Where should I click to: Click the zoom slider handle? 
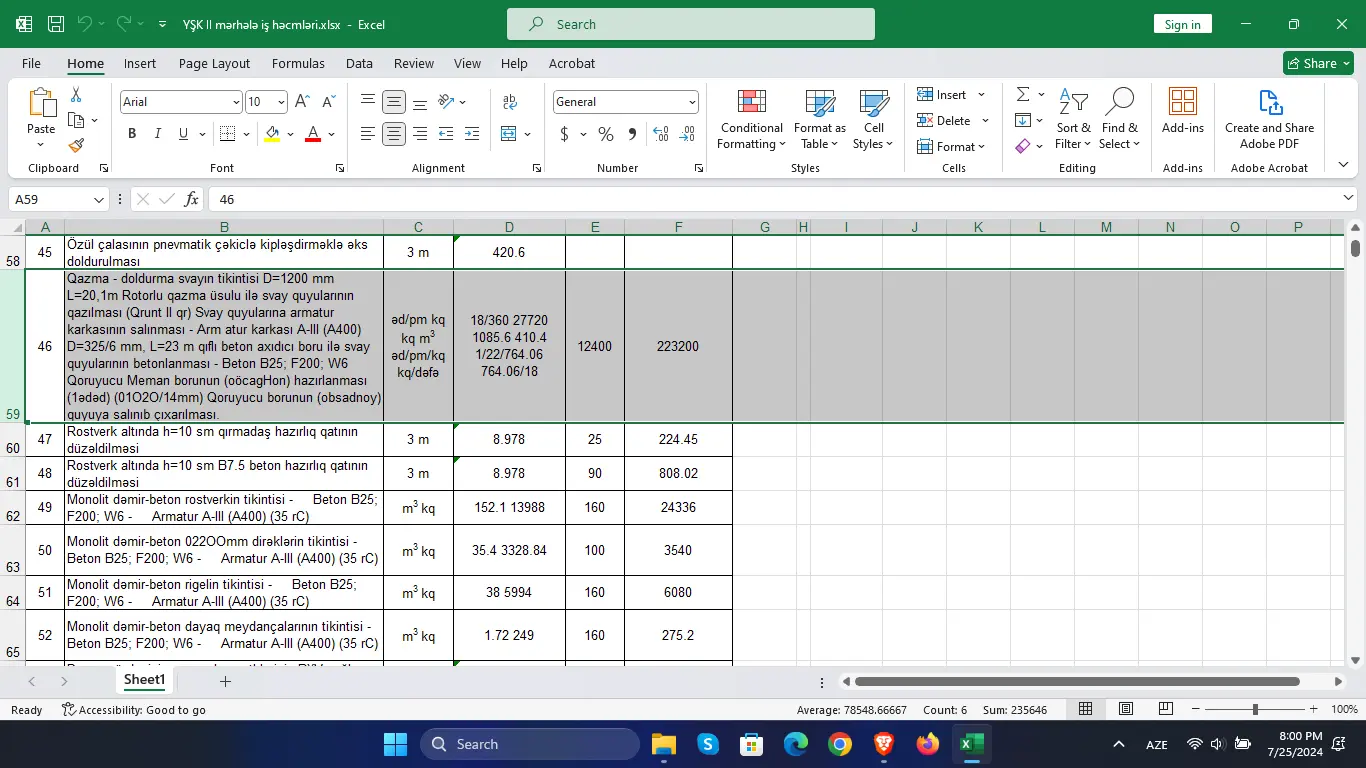click(1255, 709)
